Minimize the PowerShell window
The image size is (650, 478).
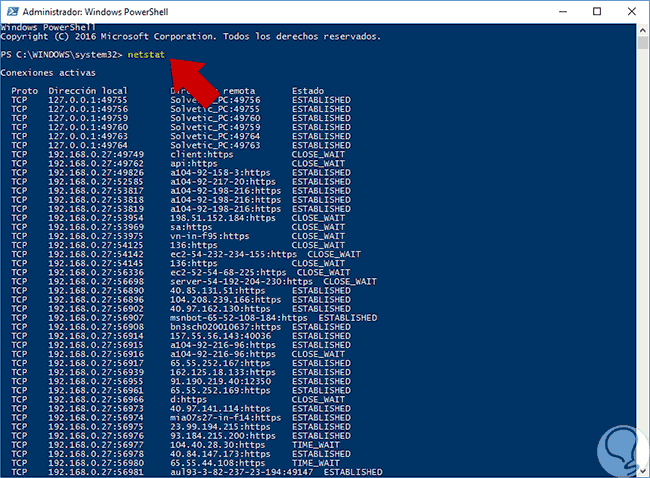(x=563, y=11)
